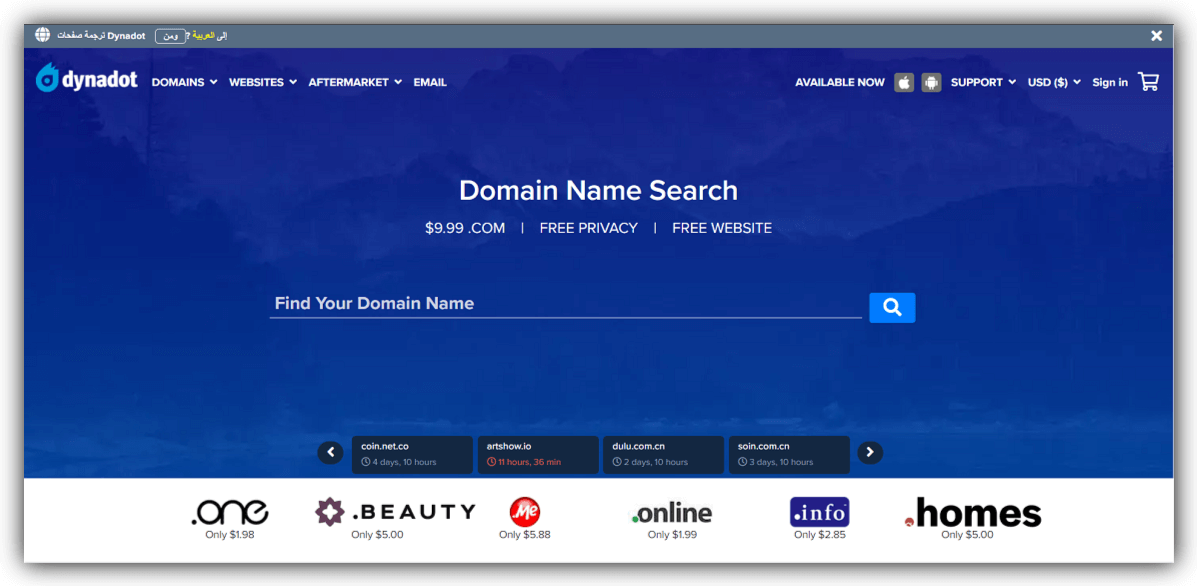Select the .BEAUTY domain logo
The width and height of the screenshot is (1197, 586).
395,511
